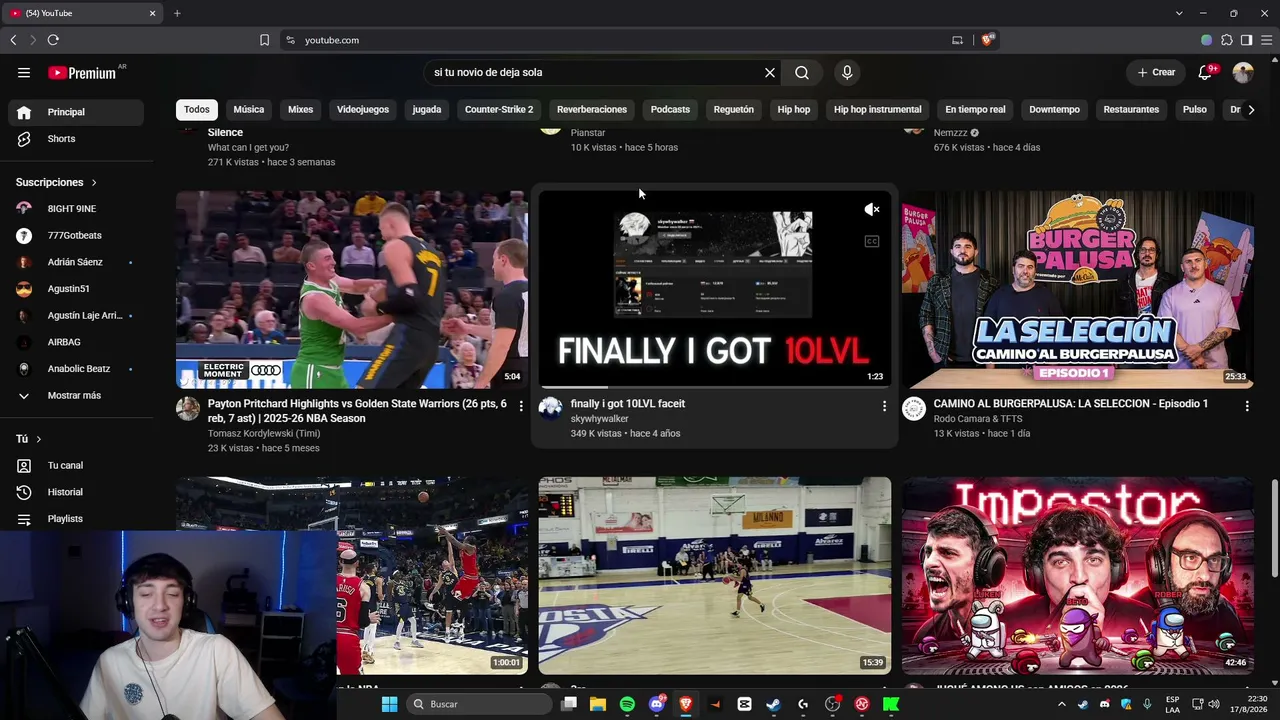This screenshot has width=1280, height=720.
Task: Select the Counter-Strike 2 filter chip
Action: click(x=499, y=109)
